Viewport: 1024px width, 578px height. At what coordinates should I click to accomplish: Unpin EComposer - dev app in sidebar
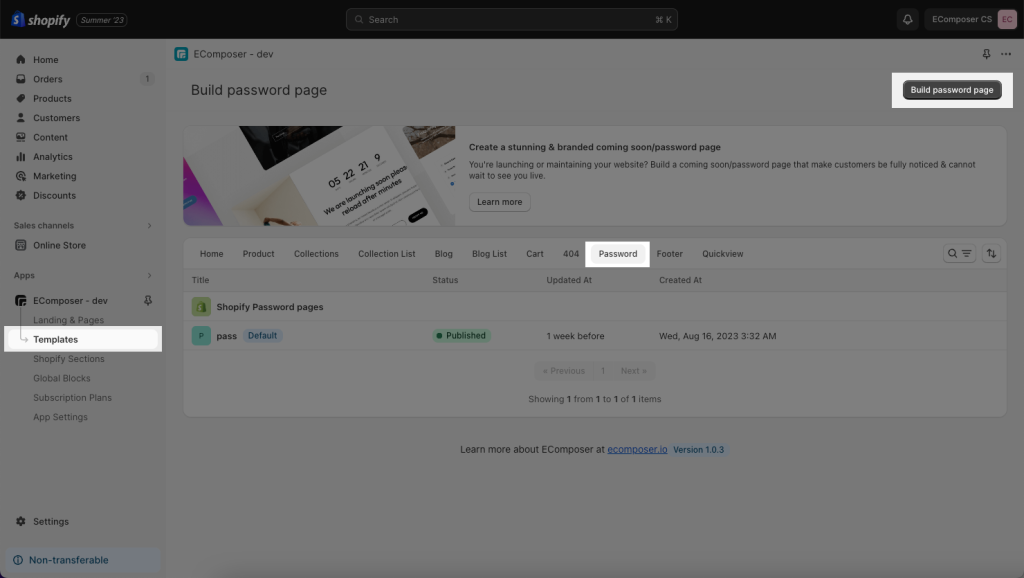(148, 300)
